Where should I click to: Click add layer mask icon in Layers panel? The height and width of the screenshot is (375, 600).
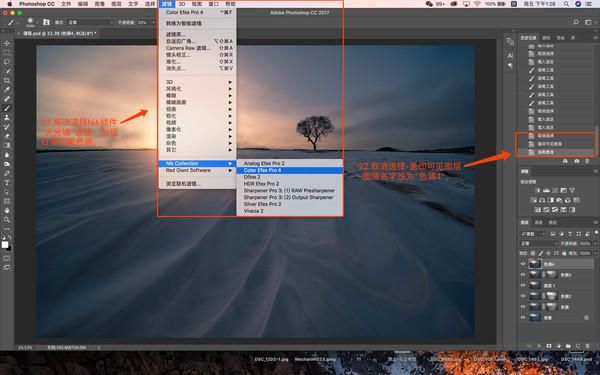[549, 346]
